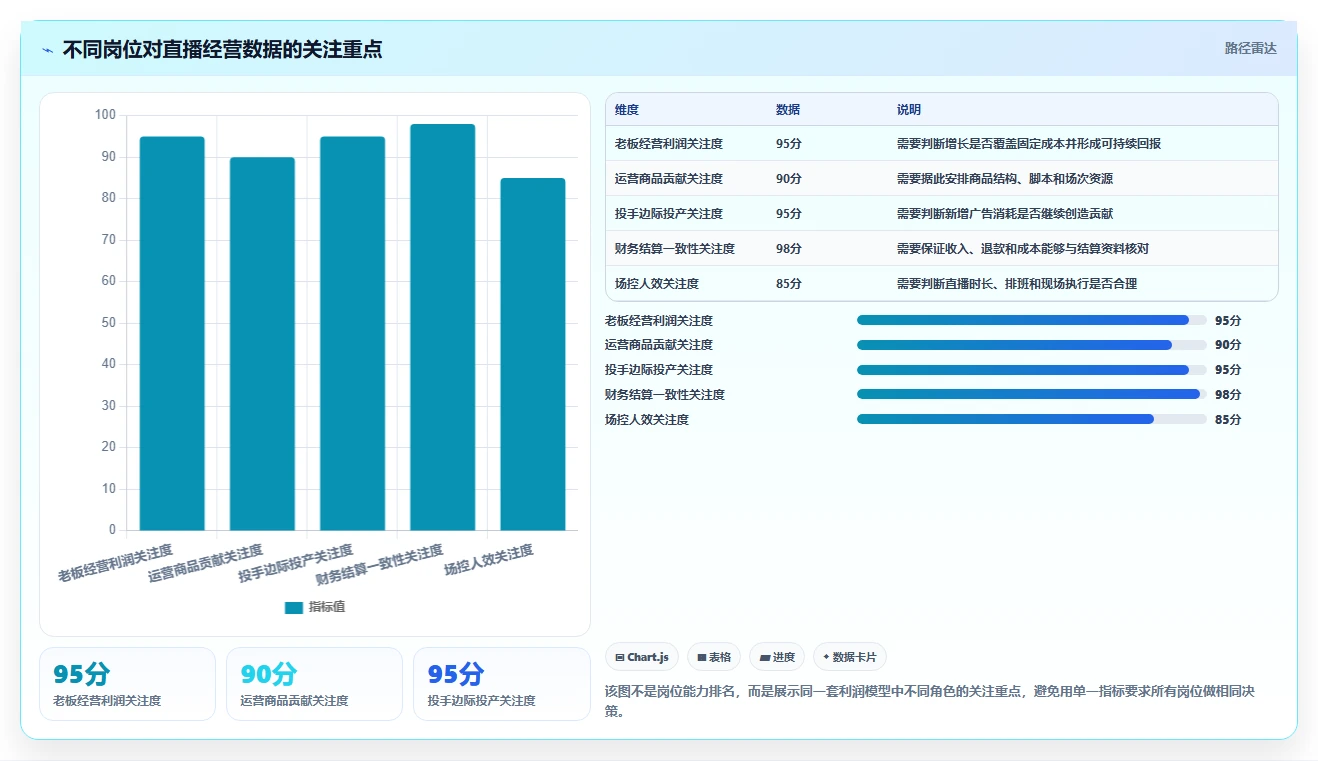This screenshot has height=761, width=1318.
Task: Open the 95分 投手边际投产关注度 card
Action: click(501, 684)
